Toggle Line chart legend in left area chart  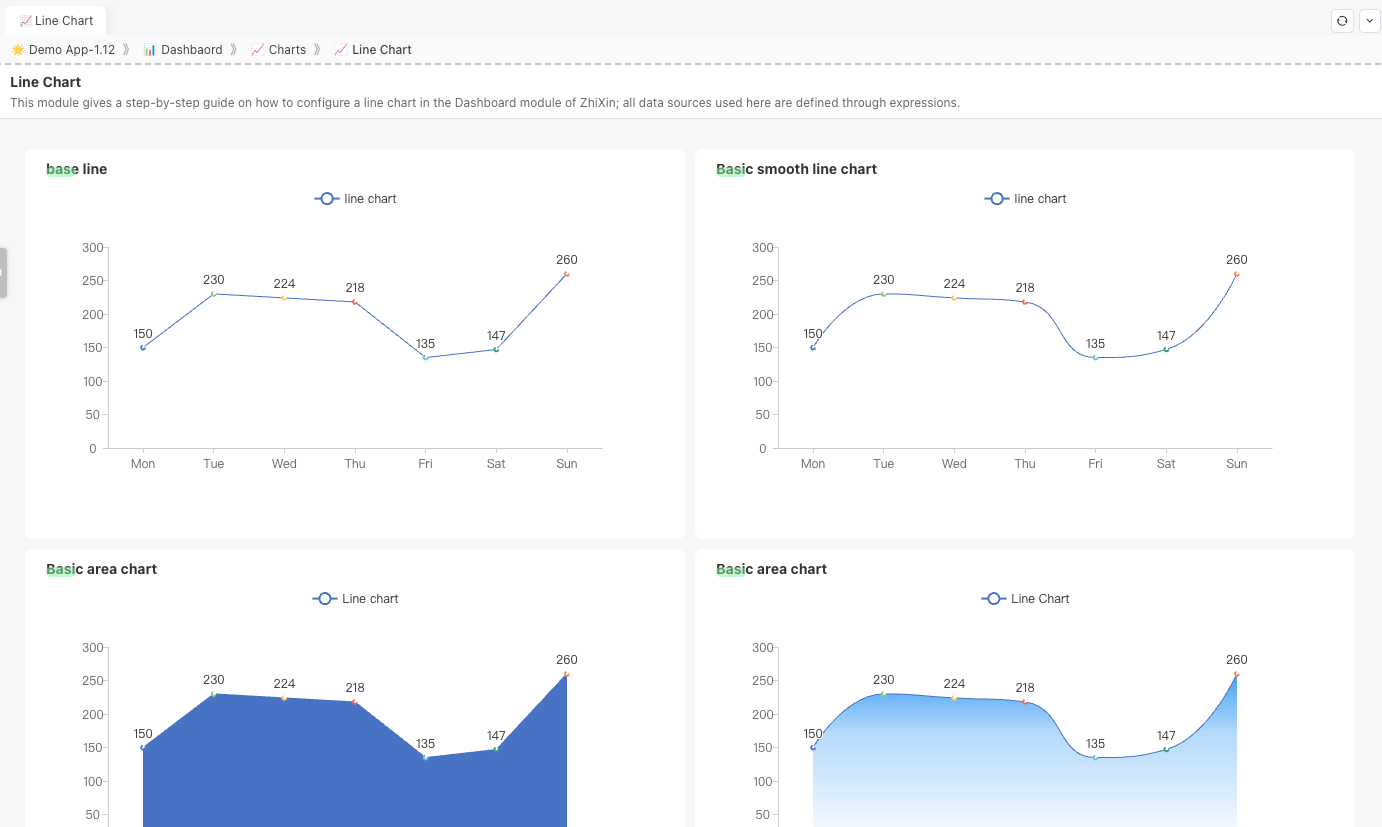click(x=355, y=599)
